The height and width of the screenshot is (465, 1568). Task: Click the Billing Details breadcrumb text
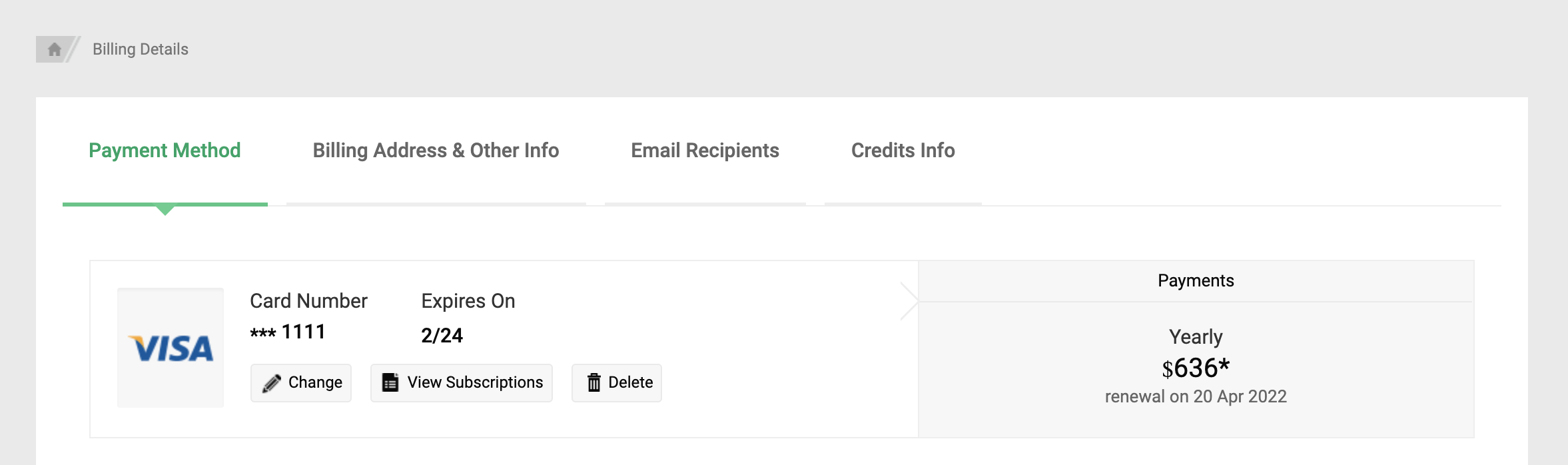140,49
